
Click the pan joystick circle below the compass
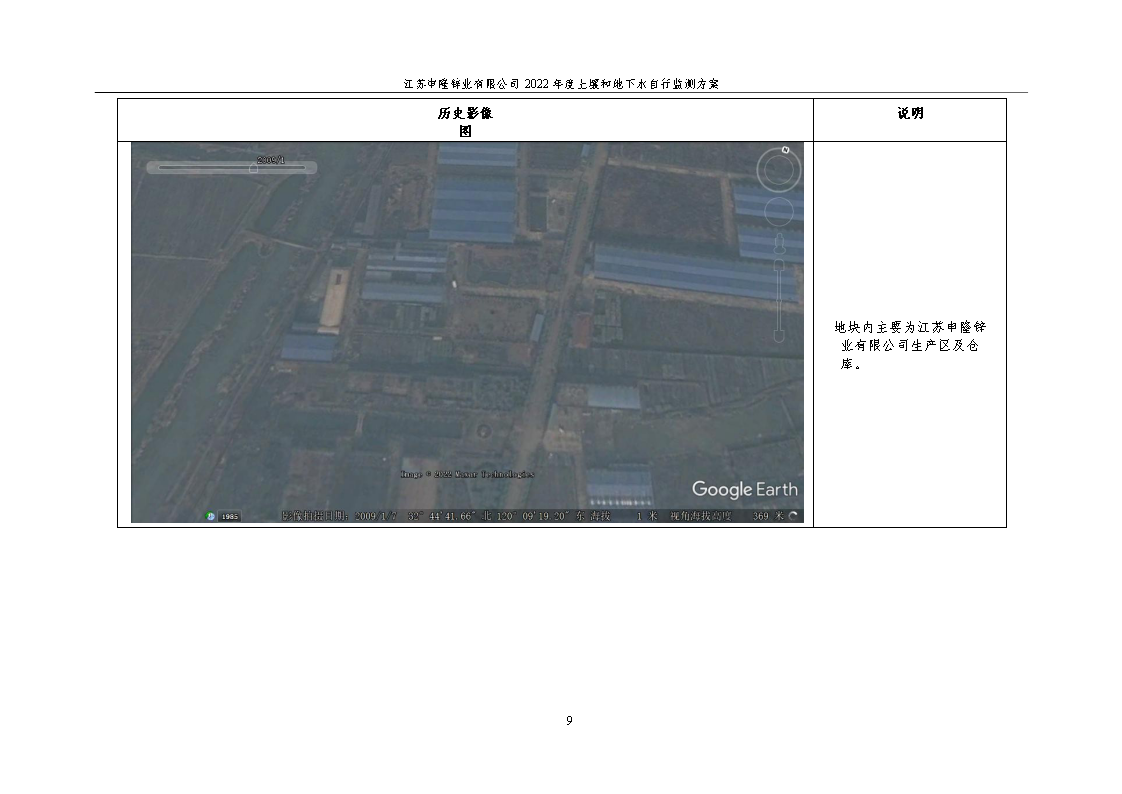(779, 211)
